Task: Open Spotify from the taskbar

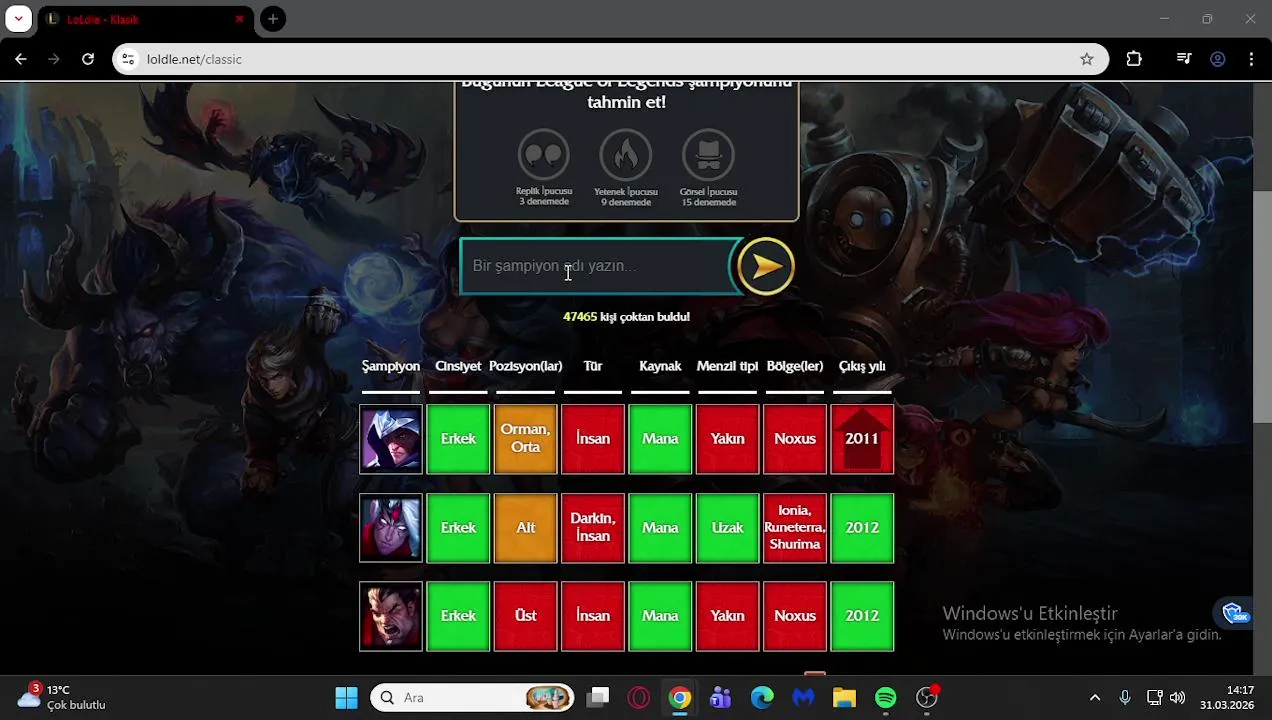Action: (x=886, y=698)
